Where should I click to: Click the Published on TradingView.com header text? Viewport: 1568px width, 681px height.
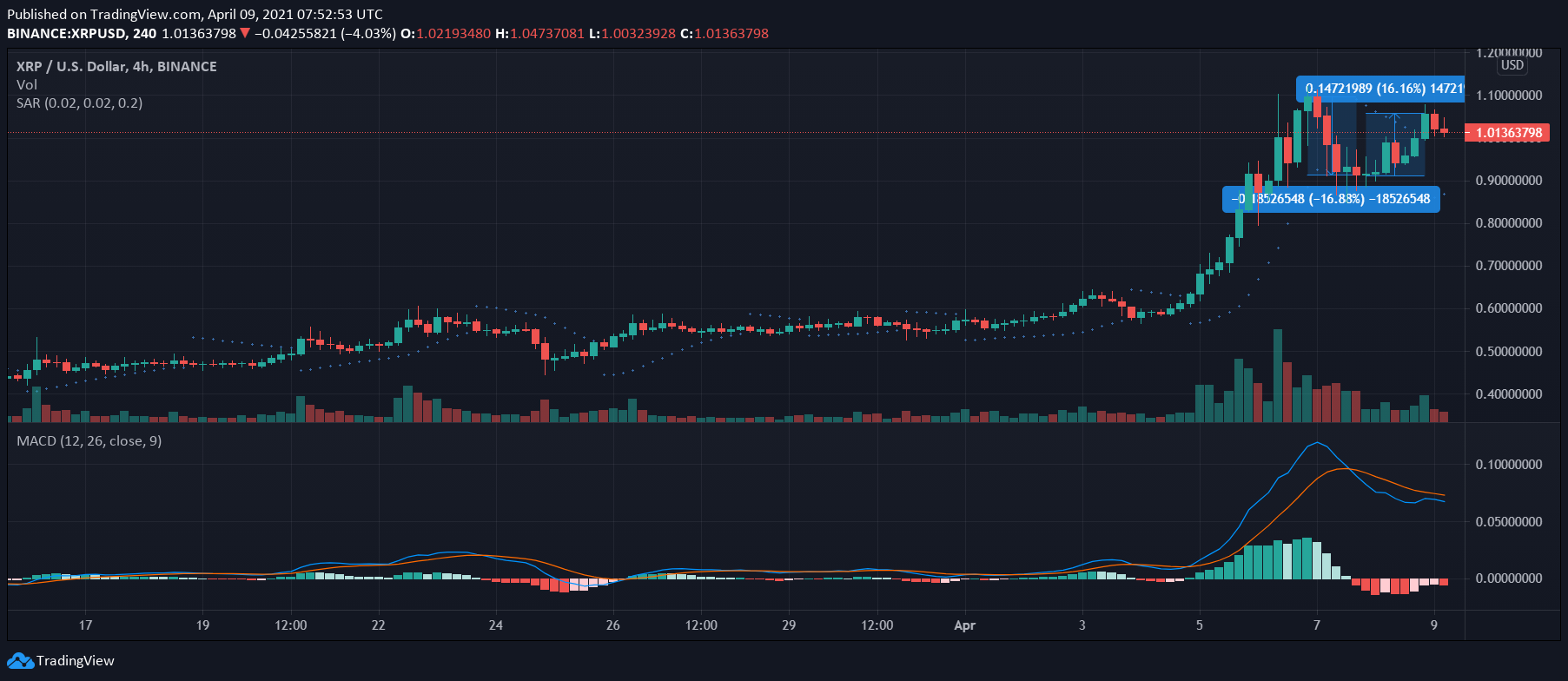195,14
